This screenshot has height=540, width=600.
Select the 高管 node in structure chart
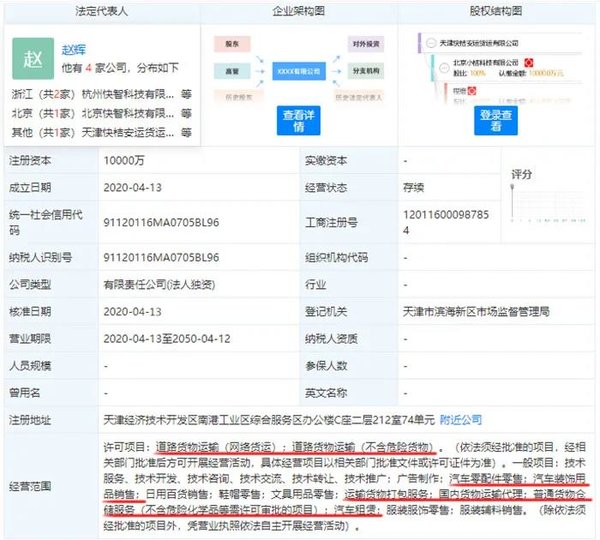click(232, 71)
